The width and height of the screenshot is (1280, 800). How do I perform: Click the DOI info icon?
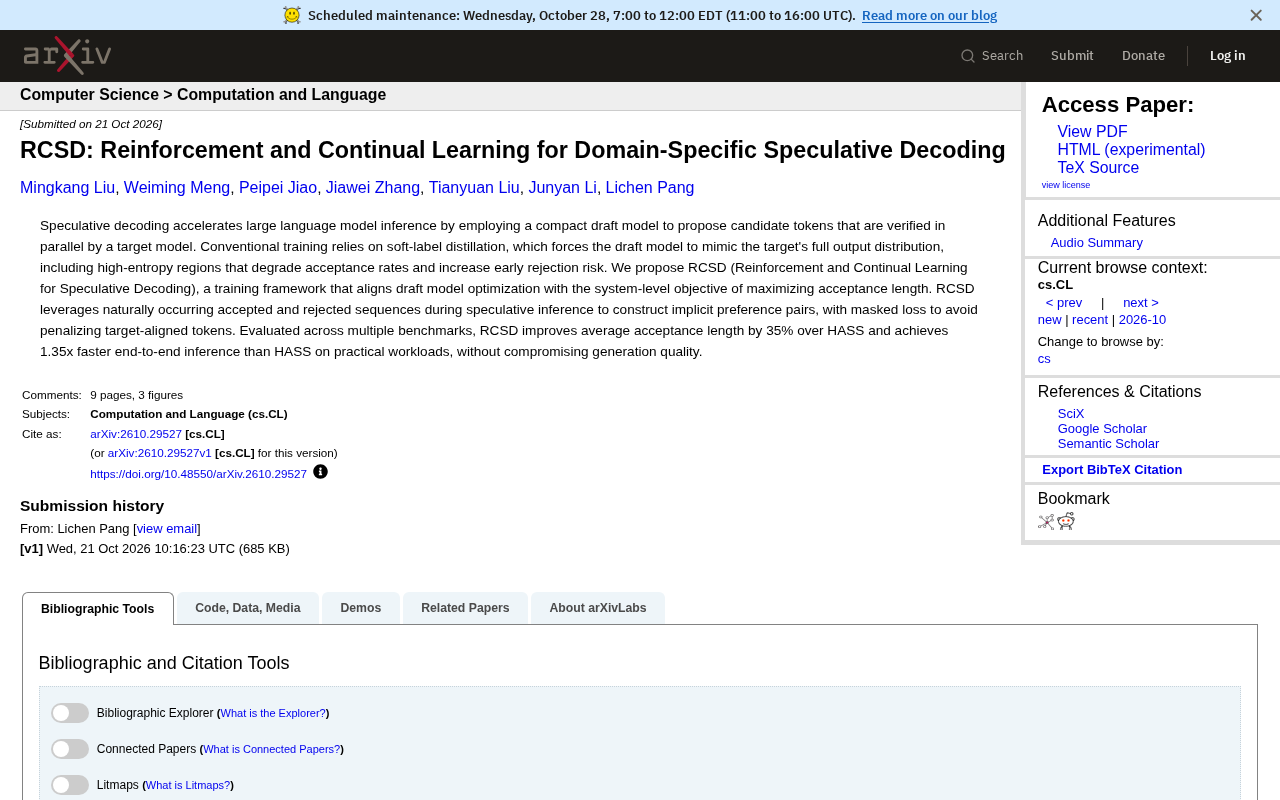(x=320, y=472)
